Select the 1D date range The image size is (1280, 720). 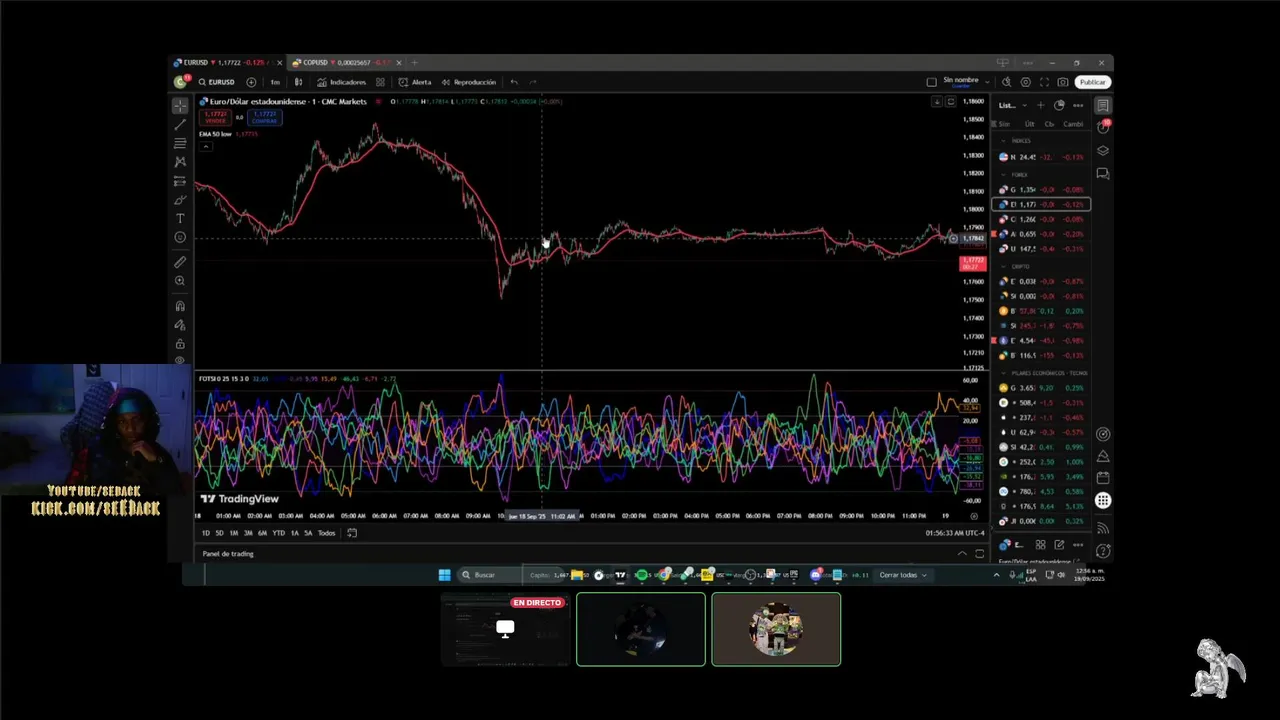(x=206, y=533)
